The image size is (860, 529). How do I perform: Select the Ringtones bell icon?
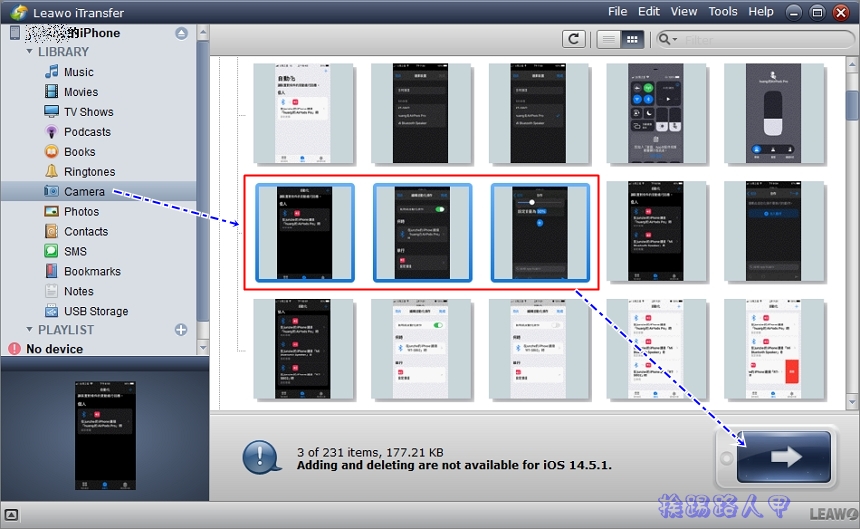coord(51,172)
